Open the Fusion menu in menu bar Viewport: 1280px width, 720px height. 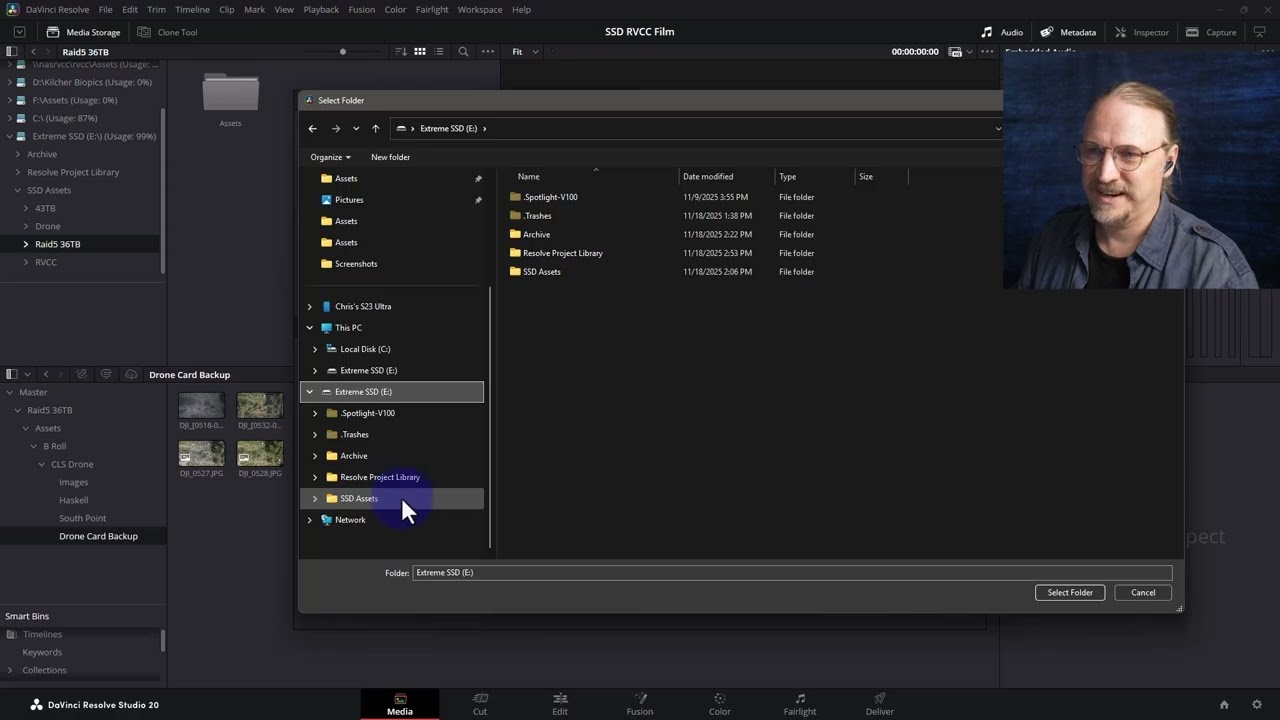tap(362, 9)
